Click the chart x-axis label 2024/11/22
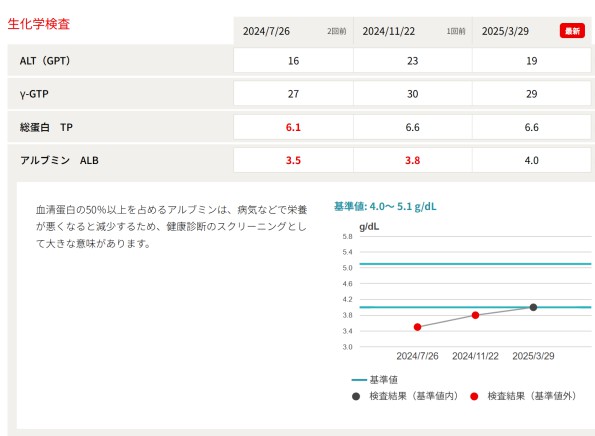595x436 pixels. (475, 356)
